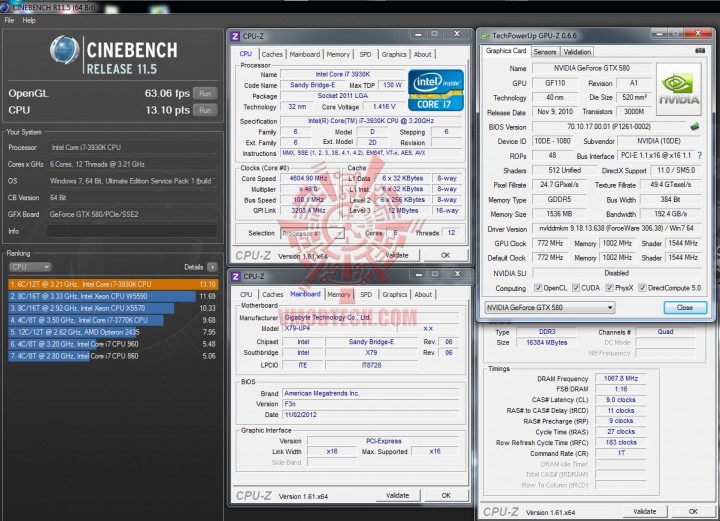The image size is (720, 521).
Task: Click the BIOS Version value in GPU-Z
Action: (x=608, y=127)
